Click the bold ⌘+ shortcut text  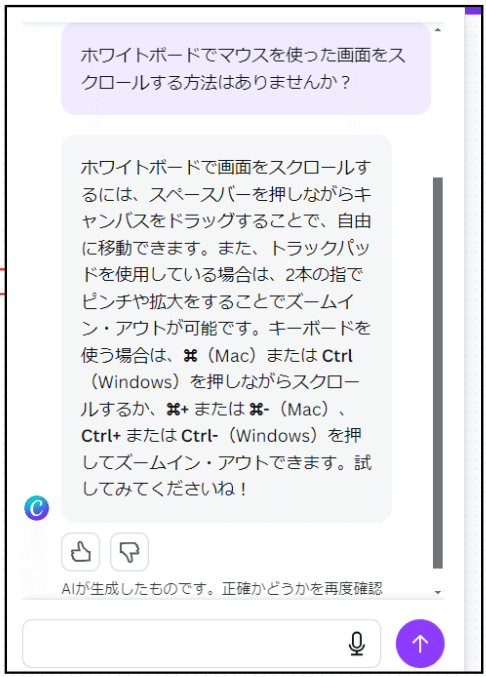(x=178, y=409)
